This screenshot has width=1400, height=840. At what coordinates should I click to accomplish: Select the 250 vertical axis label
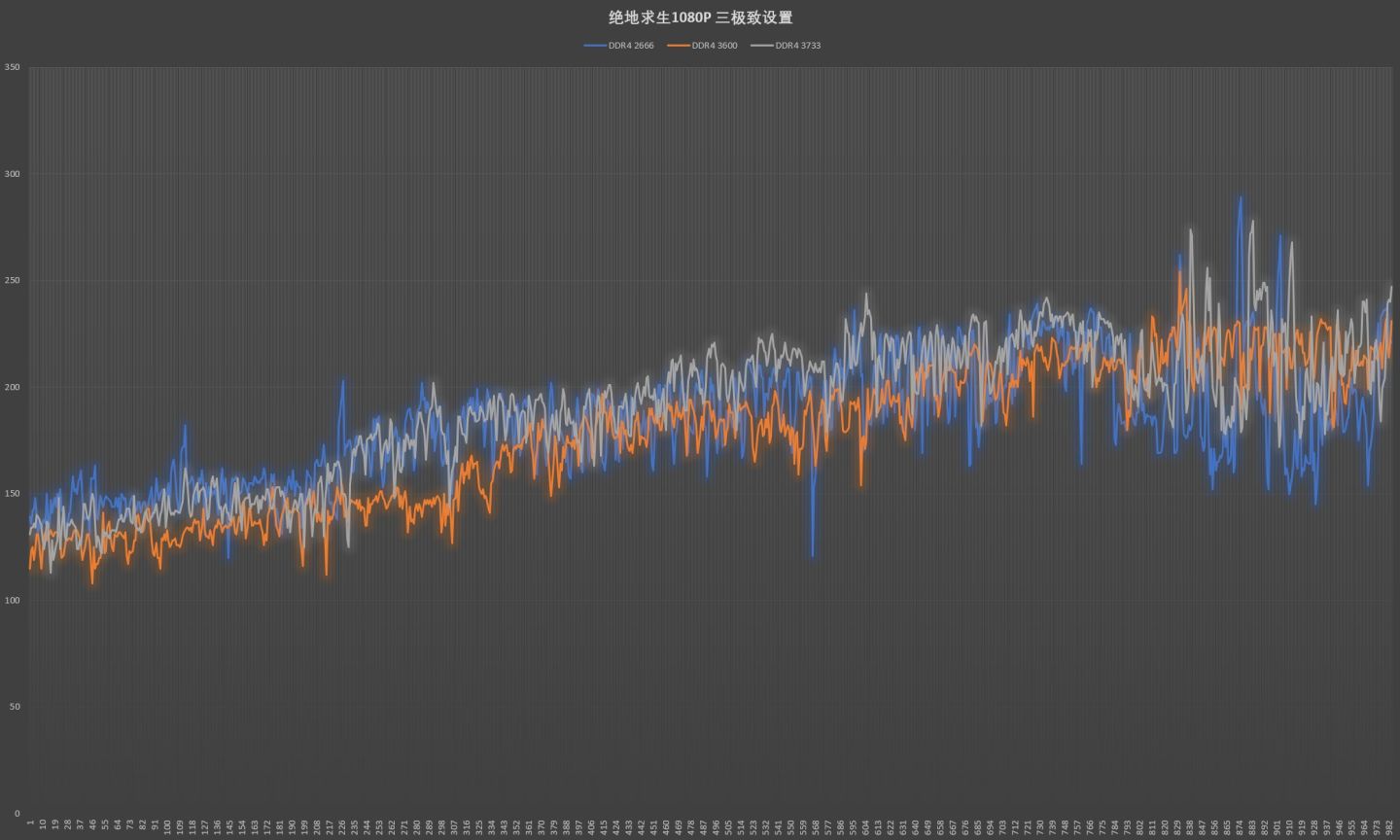click(x=12, y=281)
